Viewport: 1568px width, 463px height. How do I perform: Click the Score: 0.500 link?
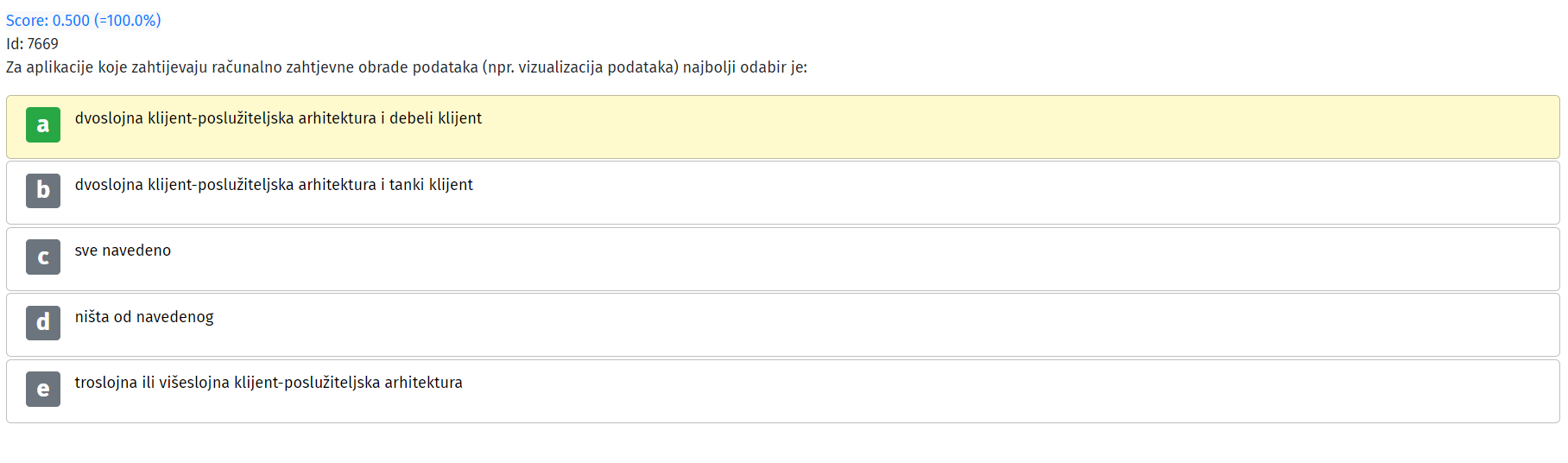click(84, 20)
